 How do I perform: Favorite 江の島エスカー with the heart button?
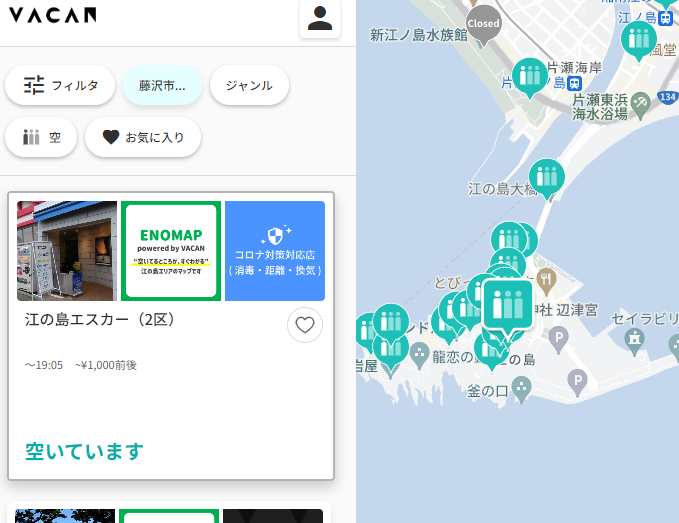305,325
